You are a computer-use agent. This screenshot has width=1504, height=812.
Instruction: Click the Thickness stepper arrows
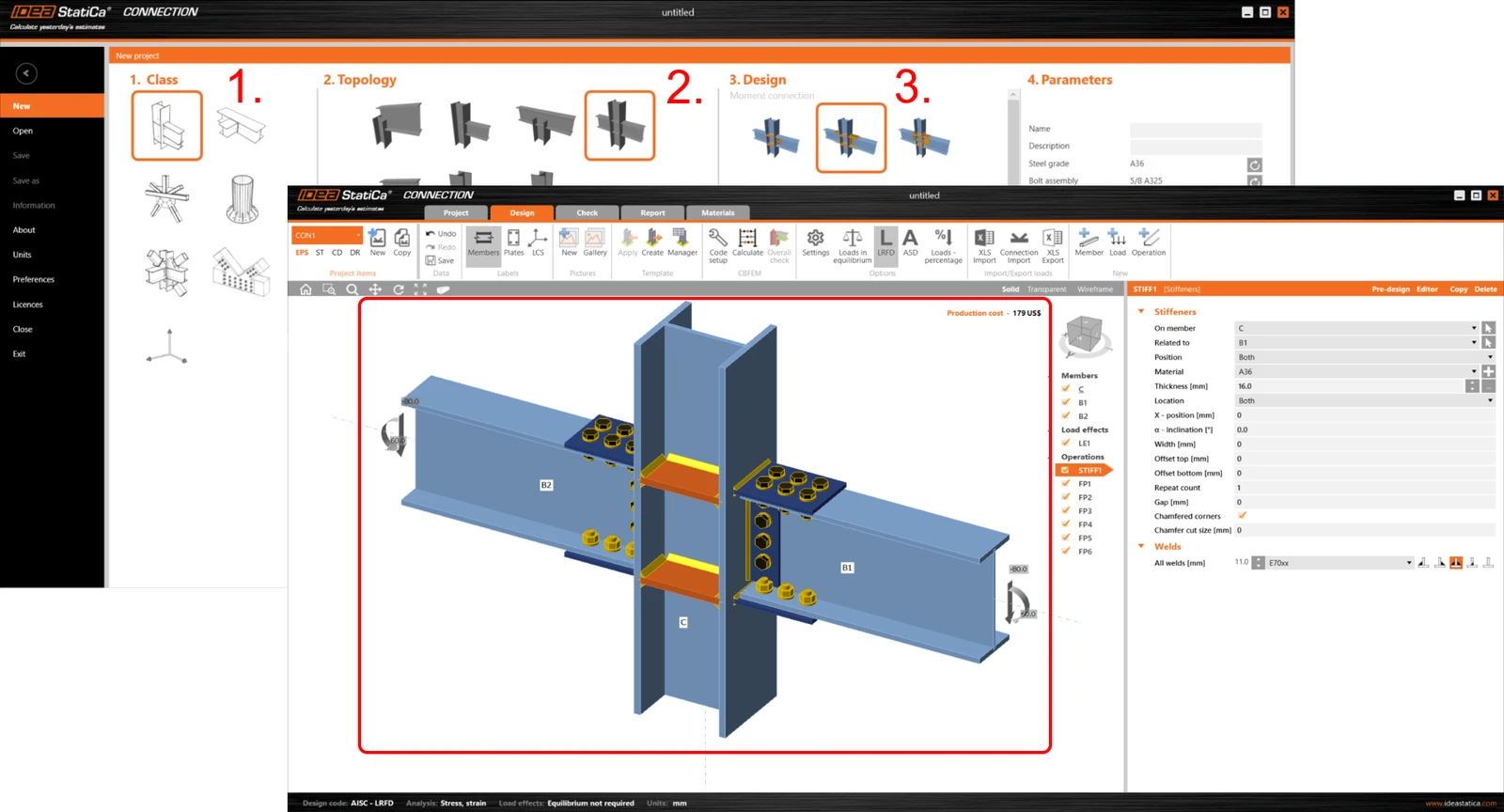[x=1472, y=386]
